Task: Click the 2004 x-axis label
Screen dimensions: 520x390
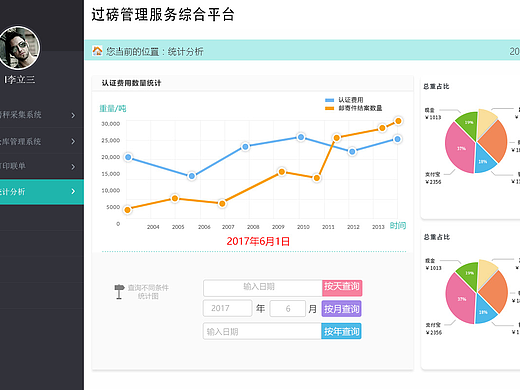Action: coord(153,227)
